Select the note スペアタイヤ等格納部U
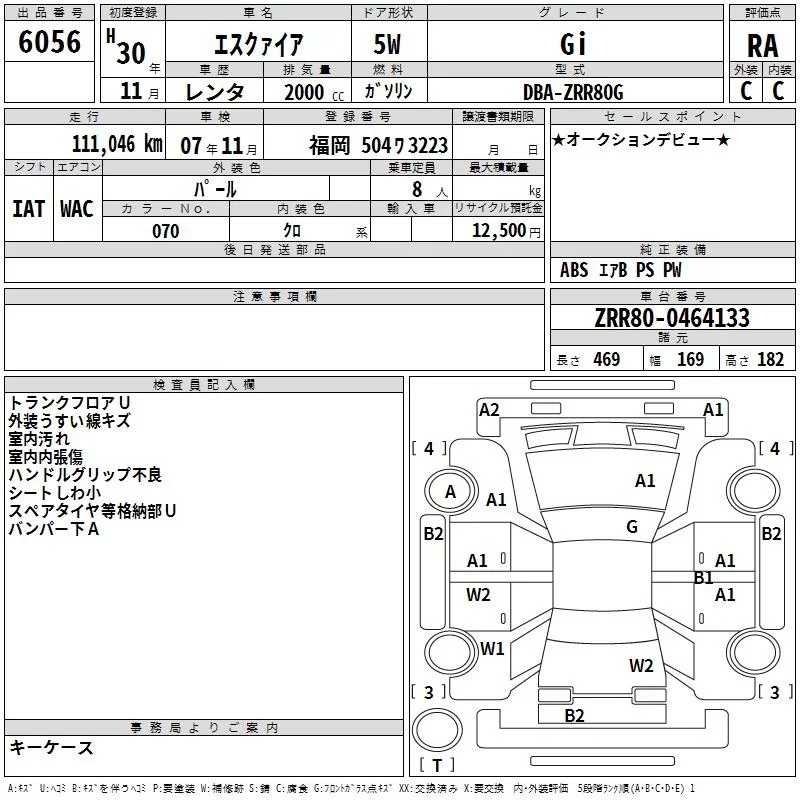The width and height of the screenshot is (800, 800). point(92,511)
